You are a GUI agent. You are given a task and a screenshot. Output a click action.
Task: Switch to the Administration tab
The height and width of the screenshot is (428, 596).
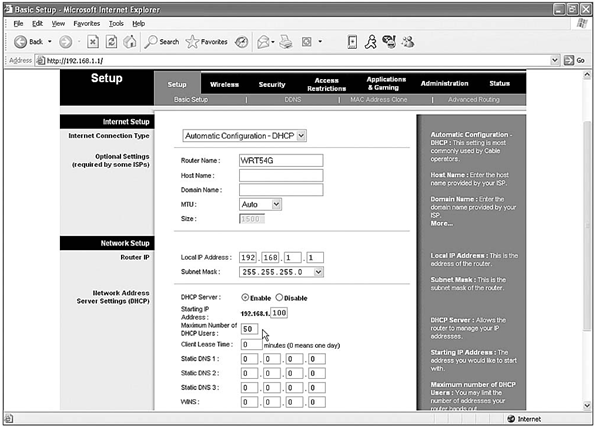click(444, 83)
